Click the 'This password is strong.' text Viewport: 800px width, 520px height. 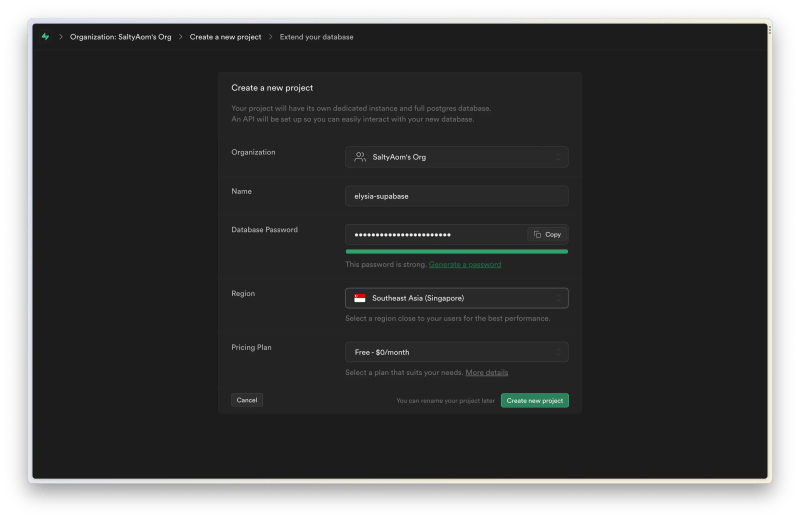pos(386,264)
